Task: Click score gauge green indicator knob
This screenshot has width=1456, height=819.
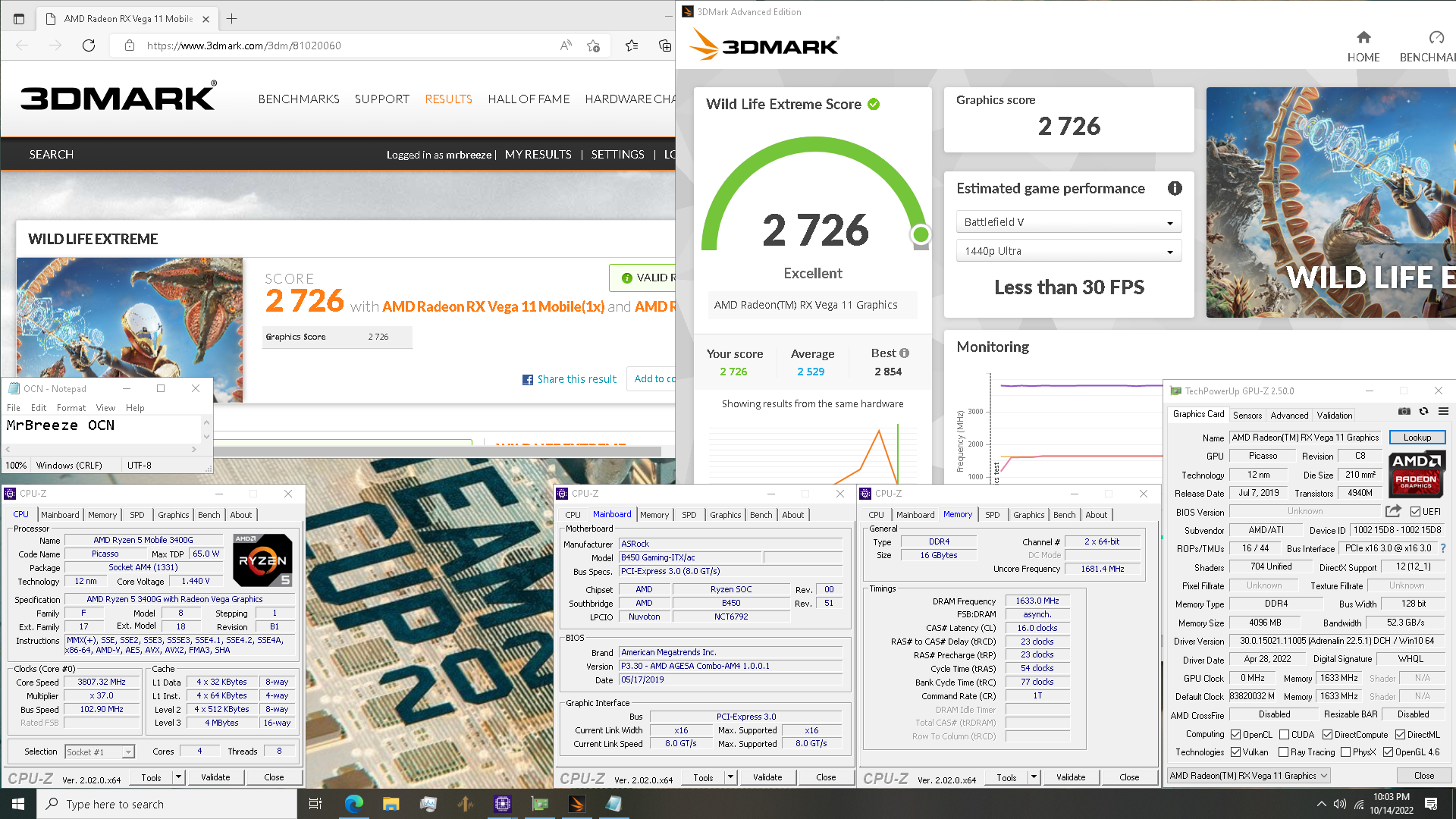Action: pyautogui.click(x=921, y=234)
